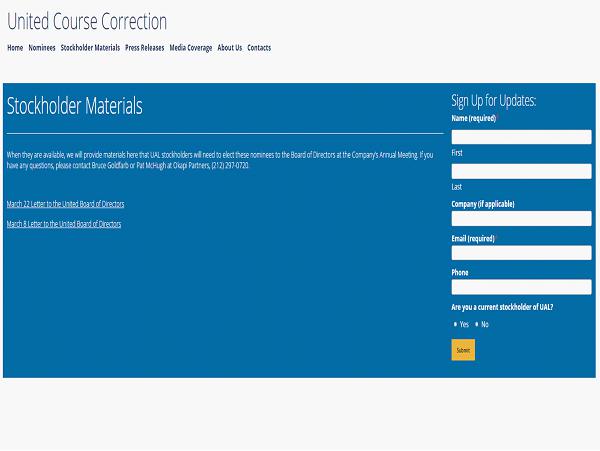Select the Company input field
The height and width of the screenshot is (451, 600).
click(521, 219)
